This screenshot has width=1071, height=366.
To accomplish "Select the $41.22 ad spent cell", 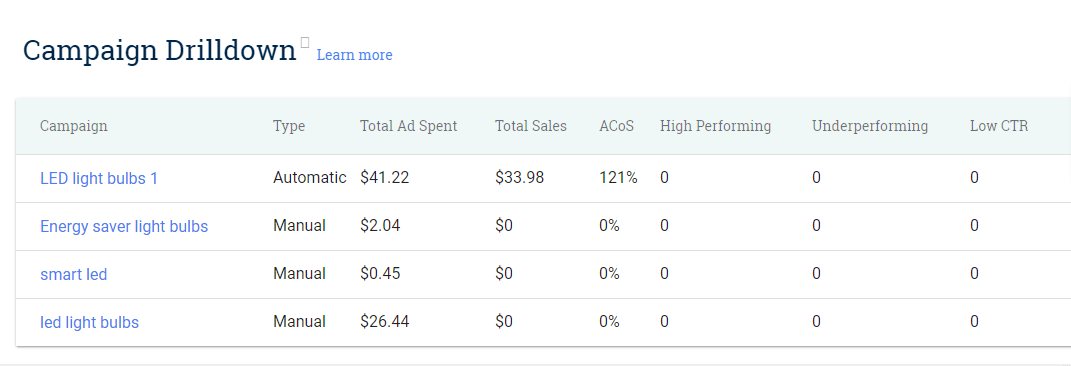I will (x=385, y=178).
